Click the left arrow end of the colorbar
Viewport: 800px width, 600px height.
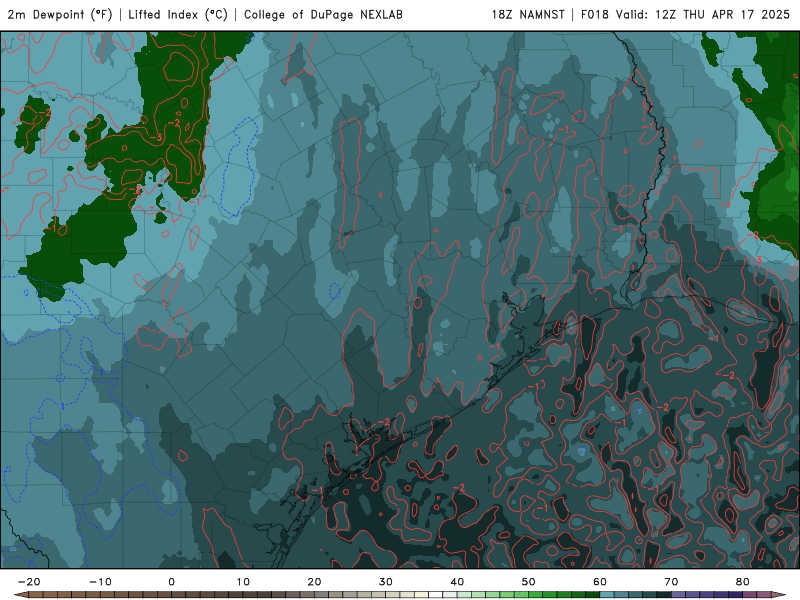click(x=21, y=595)
